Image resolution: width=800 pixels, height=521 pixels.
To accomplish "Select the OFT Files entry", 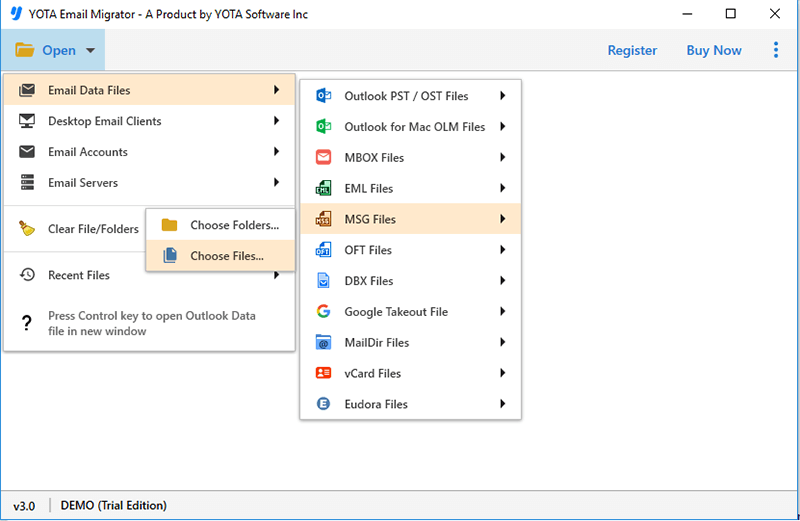I will [x=410, y=250].
